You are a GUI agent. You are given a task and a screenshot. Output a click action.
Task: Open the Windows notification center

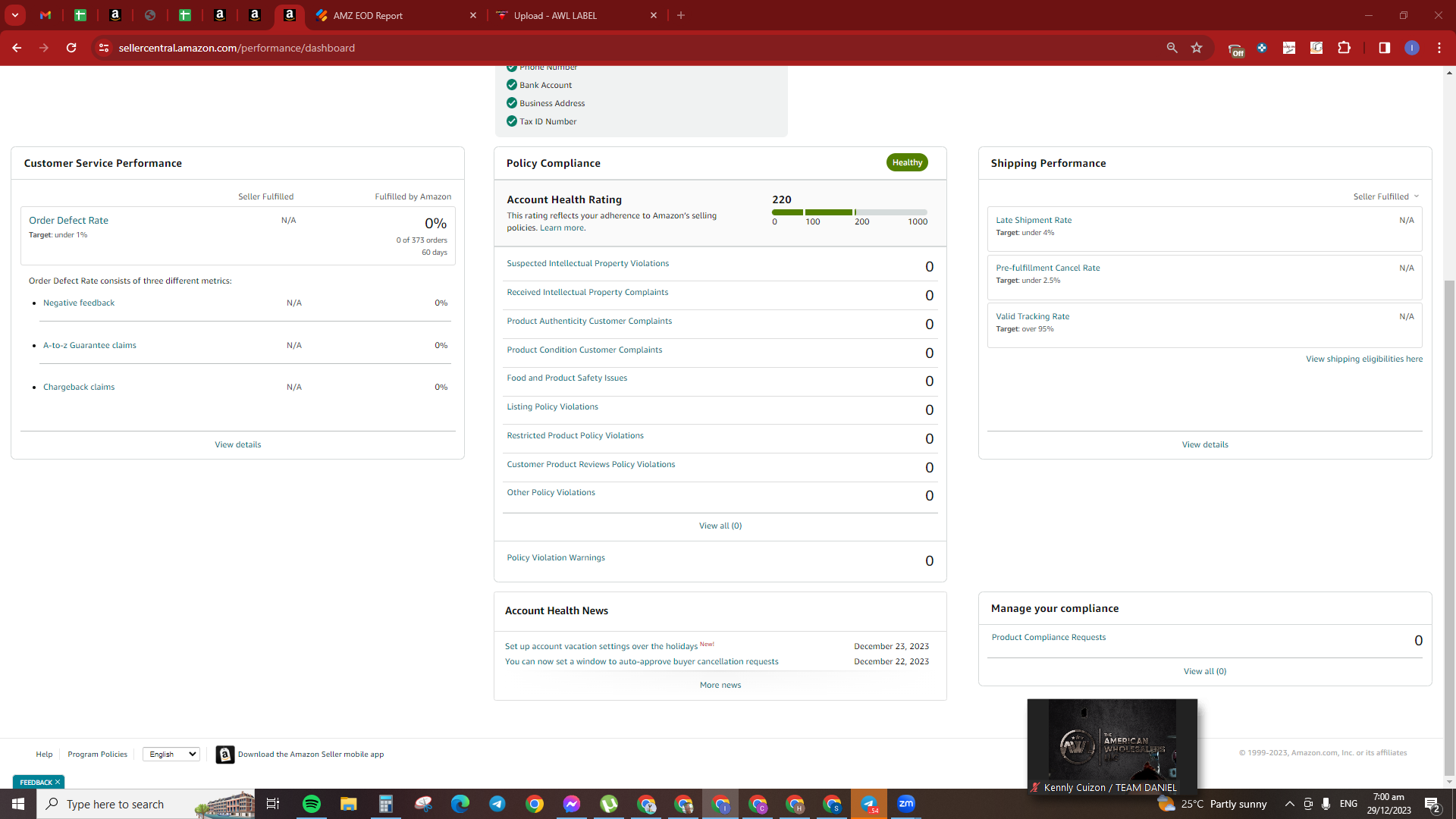pos(1432,804)
